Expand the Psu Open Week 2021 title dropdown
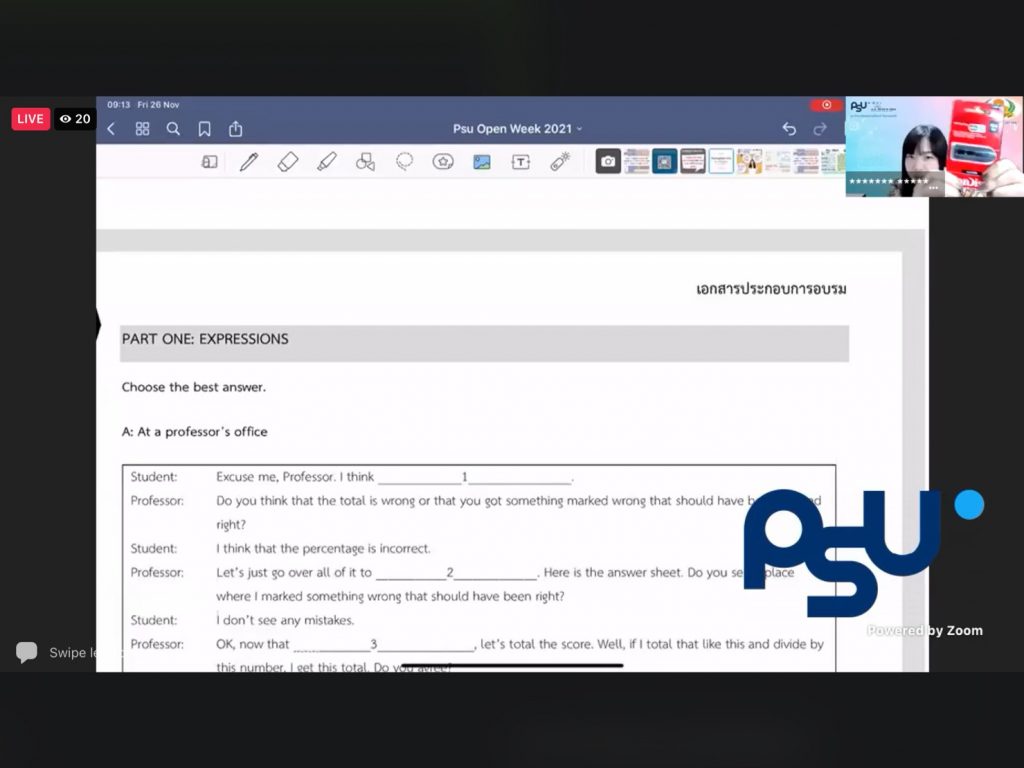 coord(517,129)
